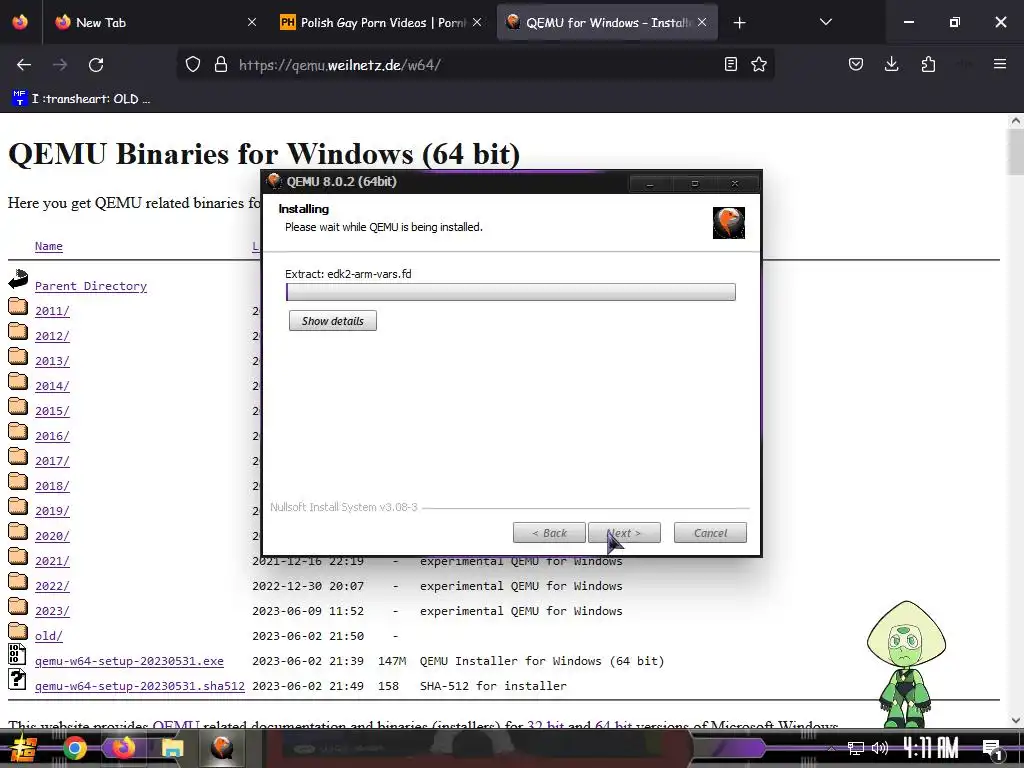Open qemu-w64-setup-20230531.sha512 file link
This screenshot has height=768, width=1024.
(x=140, y=686)
